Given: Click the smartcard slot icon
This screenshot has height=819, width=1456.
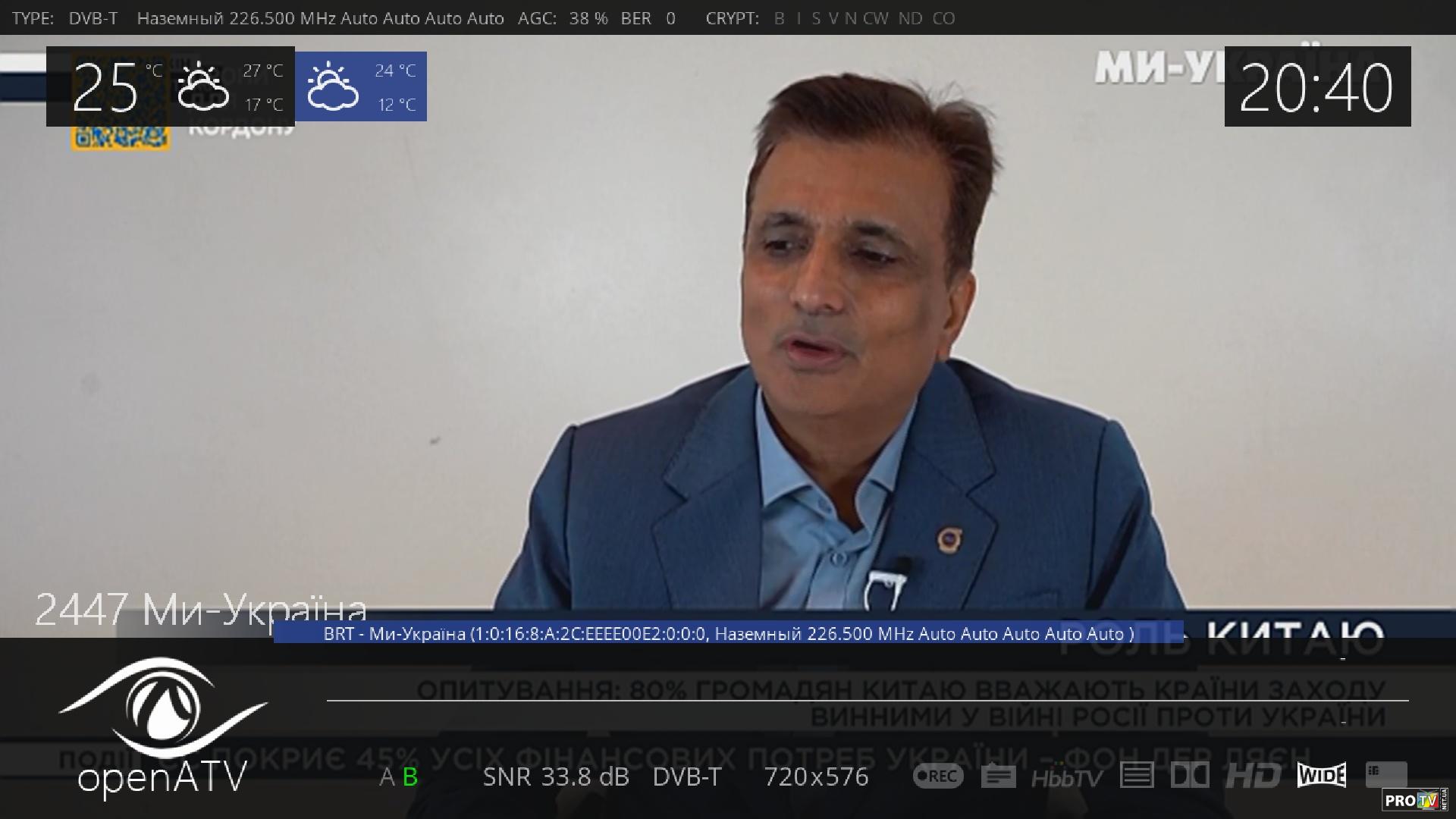Looking at the screenshot, I should point(1386,773).
